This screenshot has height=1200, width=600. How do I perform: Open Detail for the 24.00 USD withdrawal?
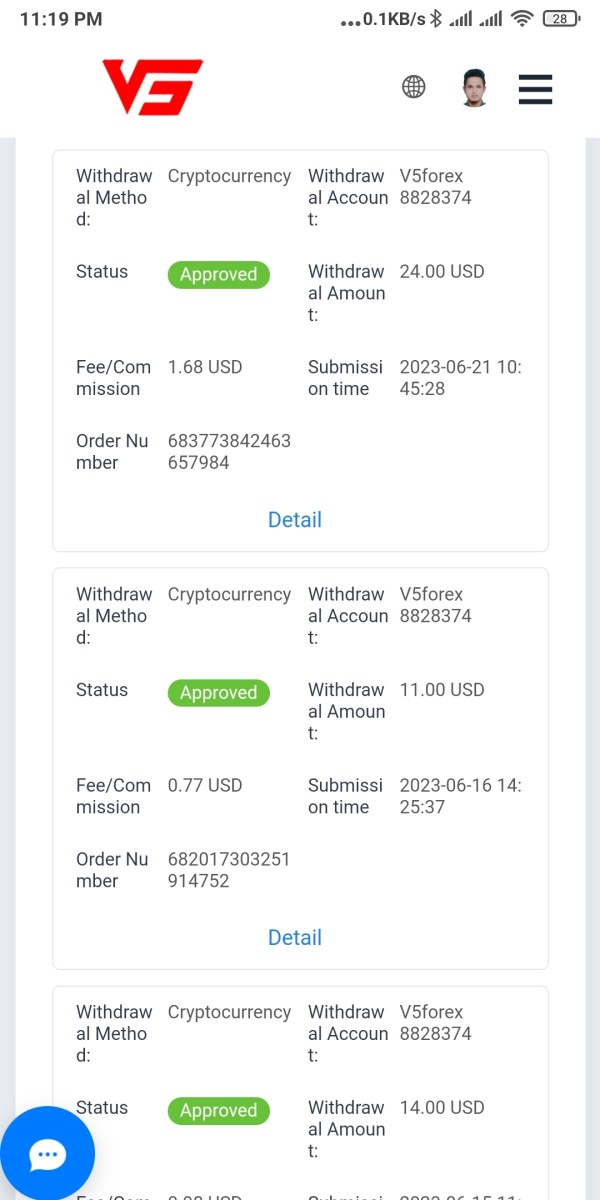point(295,520)
